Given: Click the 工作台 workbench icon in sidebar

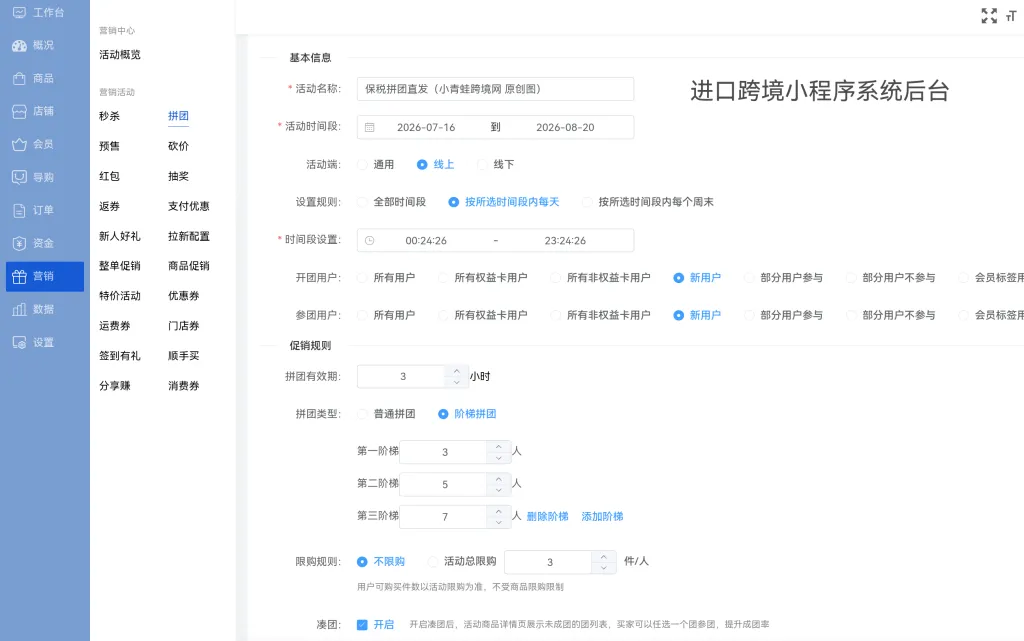Looking at the screenshot, I should [x=20, y=12].
